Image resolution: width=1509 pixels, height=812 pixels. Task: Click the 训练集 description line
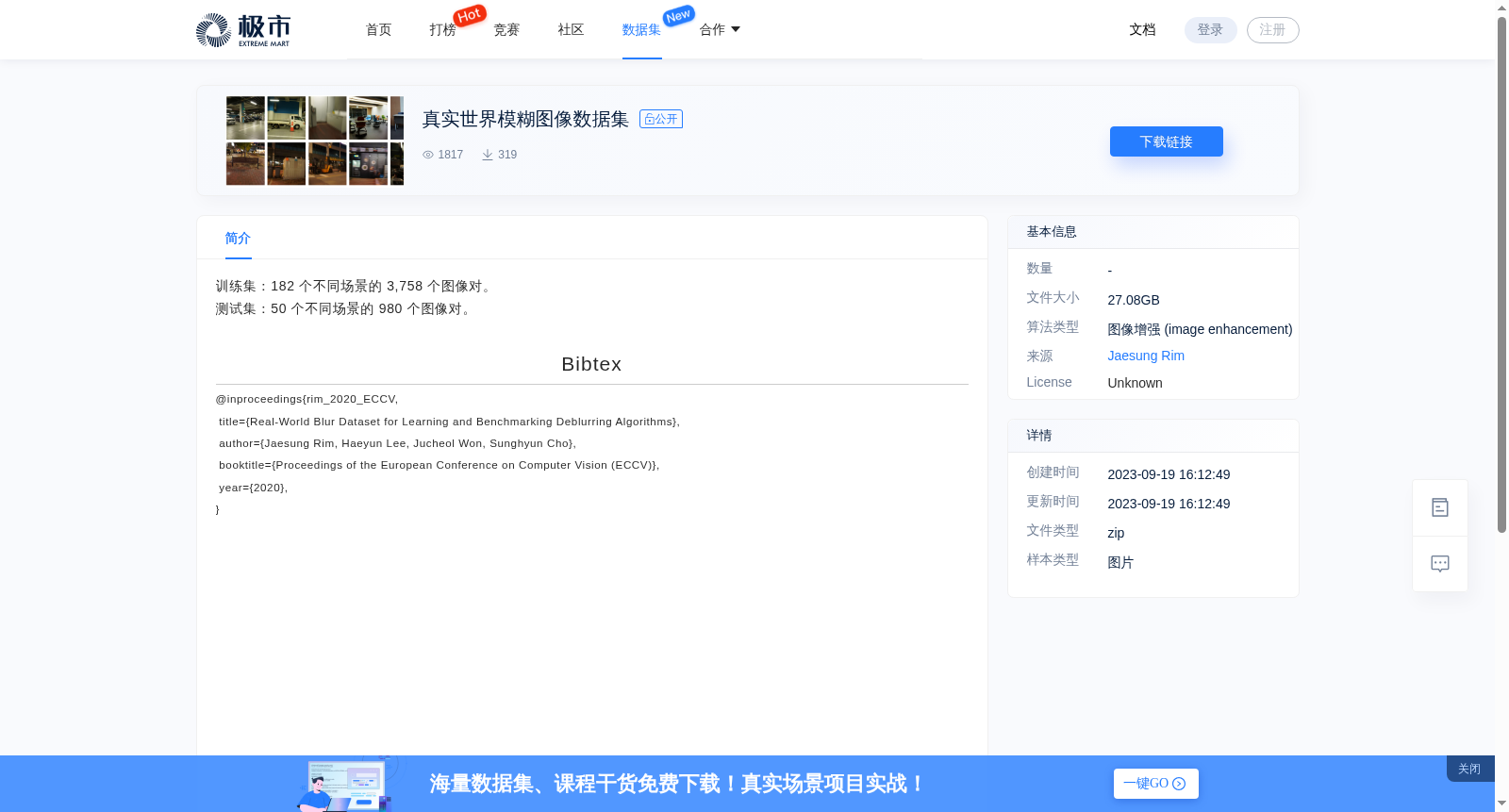point(356,286)
